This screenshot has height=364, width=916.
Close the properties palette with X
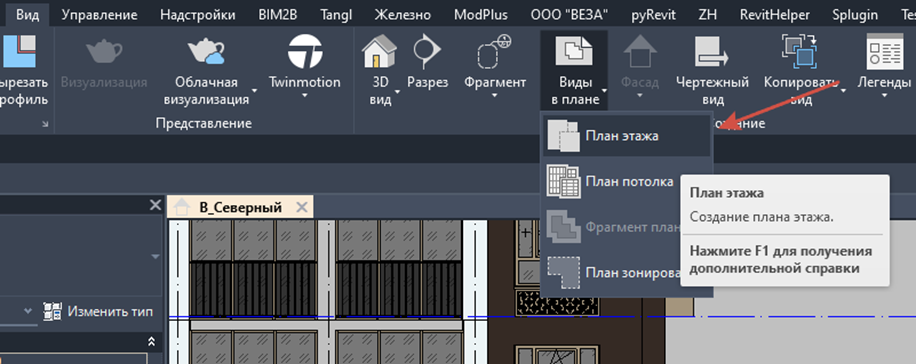click(x=155, y=205)
